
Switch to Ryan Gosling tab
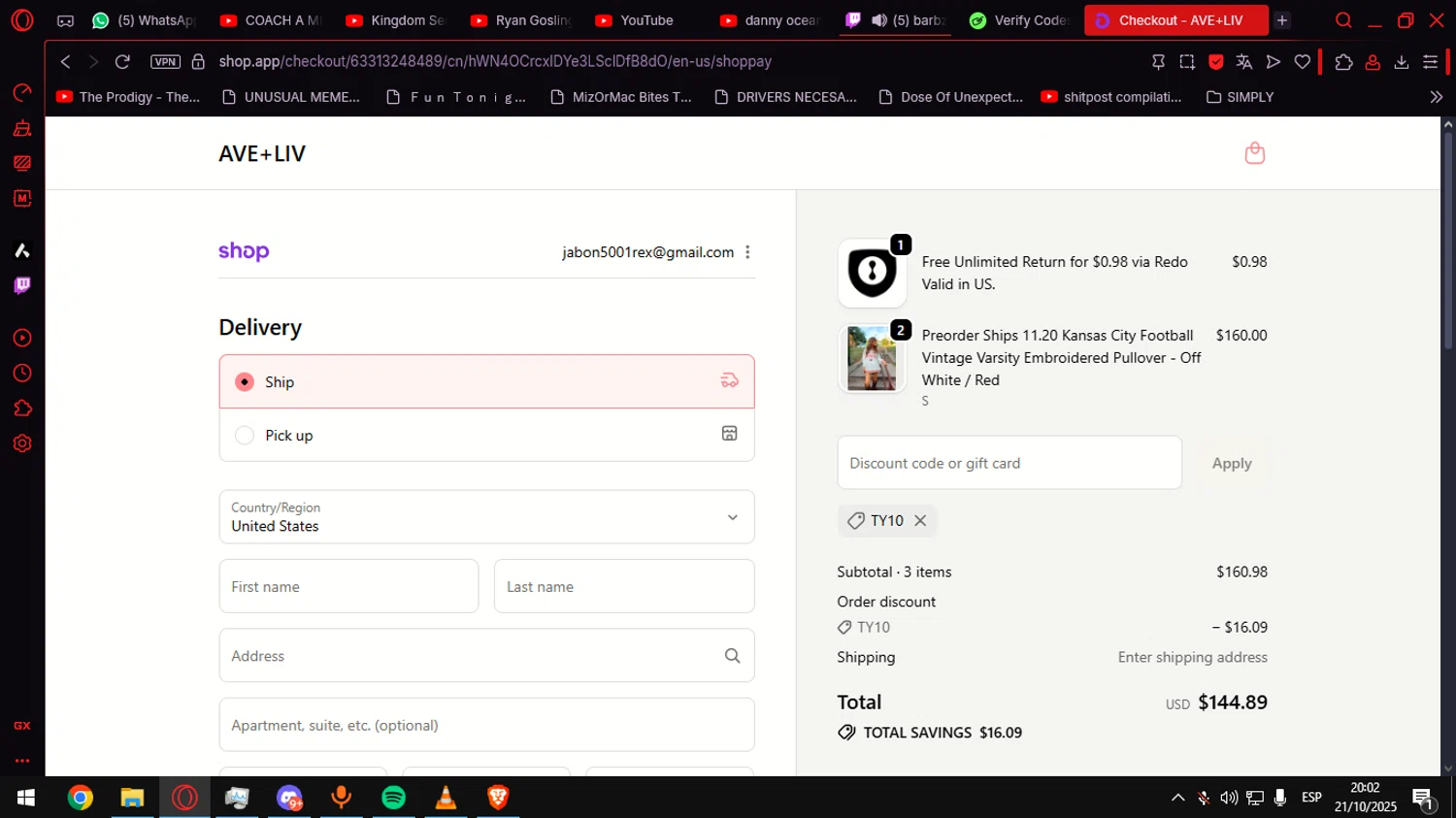click(x=521, y=20)
